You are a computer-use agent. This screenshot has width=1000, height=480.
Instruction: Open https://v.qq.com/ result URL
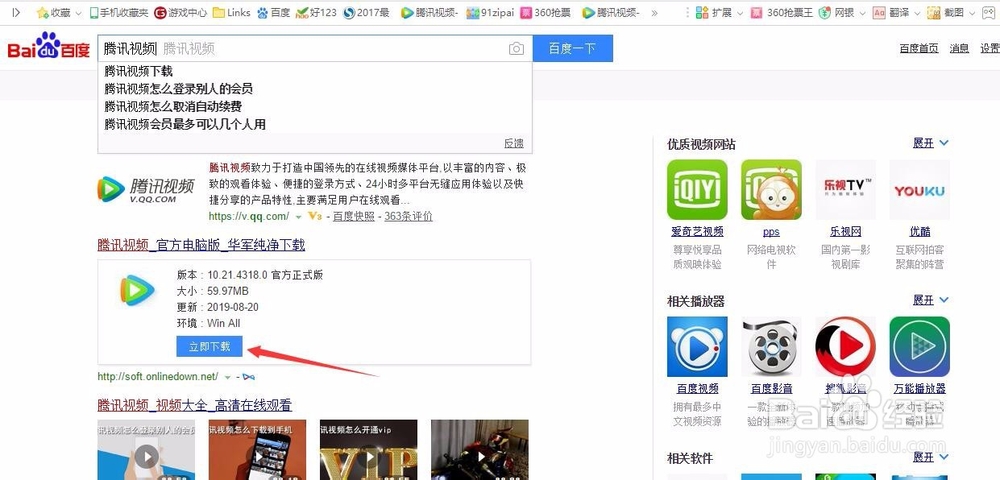pos(249,216)
